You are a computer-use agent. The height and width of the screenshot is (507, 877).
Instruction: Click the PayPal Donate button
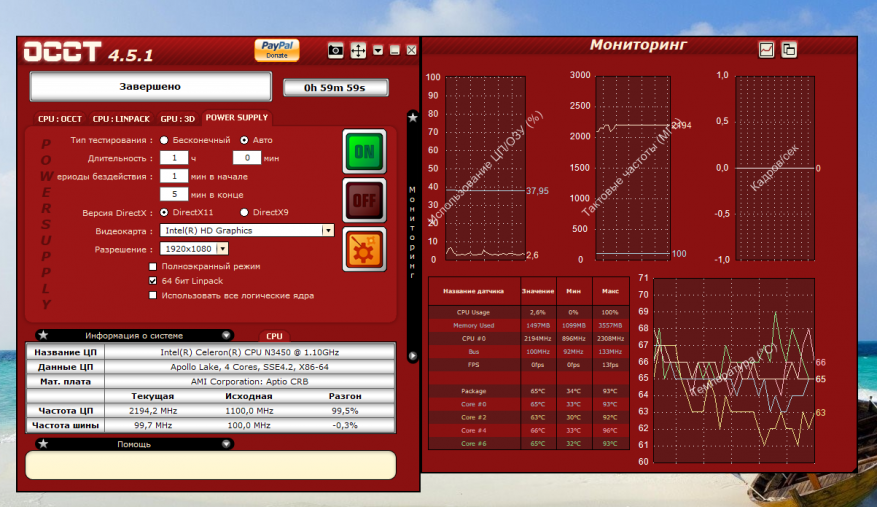click(277, 50)
